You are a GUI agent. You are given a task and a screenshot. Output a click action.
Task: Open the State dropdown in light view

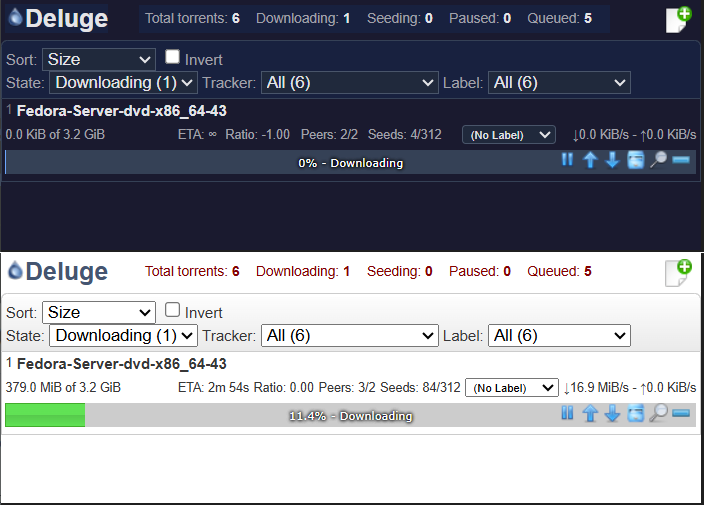tap(123, 336)
